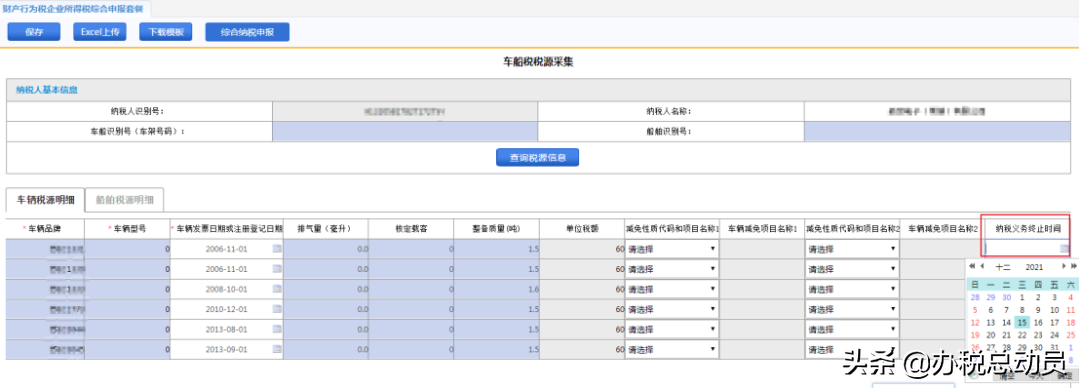Pick highlighted day 15 in calendar
Viewport: 1080px width, 389px height.
1023,322
